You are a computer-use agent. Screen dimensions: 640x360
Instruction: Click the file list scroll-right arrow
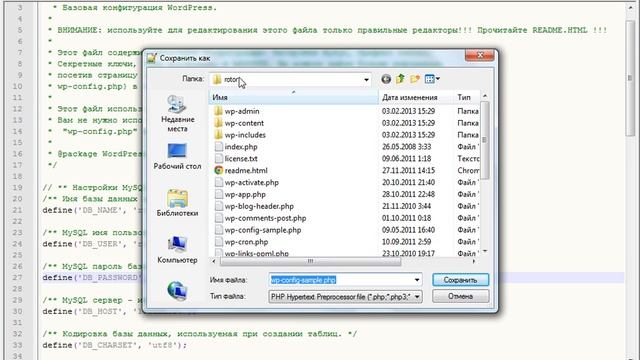click(x=474, y=261)
